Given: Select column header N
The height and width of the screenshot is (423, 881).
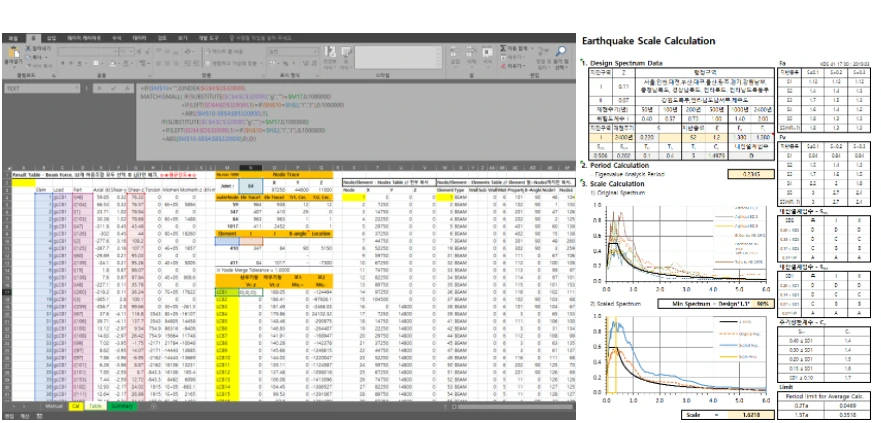Looking at the screenshot, I should pyautogui.click(x=251, y=167).
